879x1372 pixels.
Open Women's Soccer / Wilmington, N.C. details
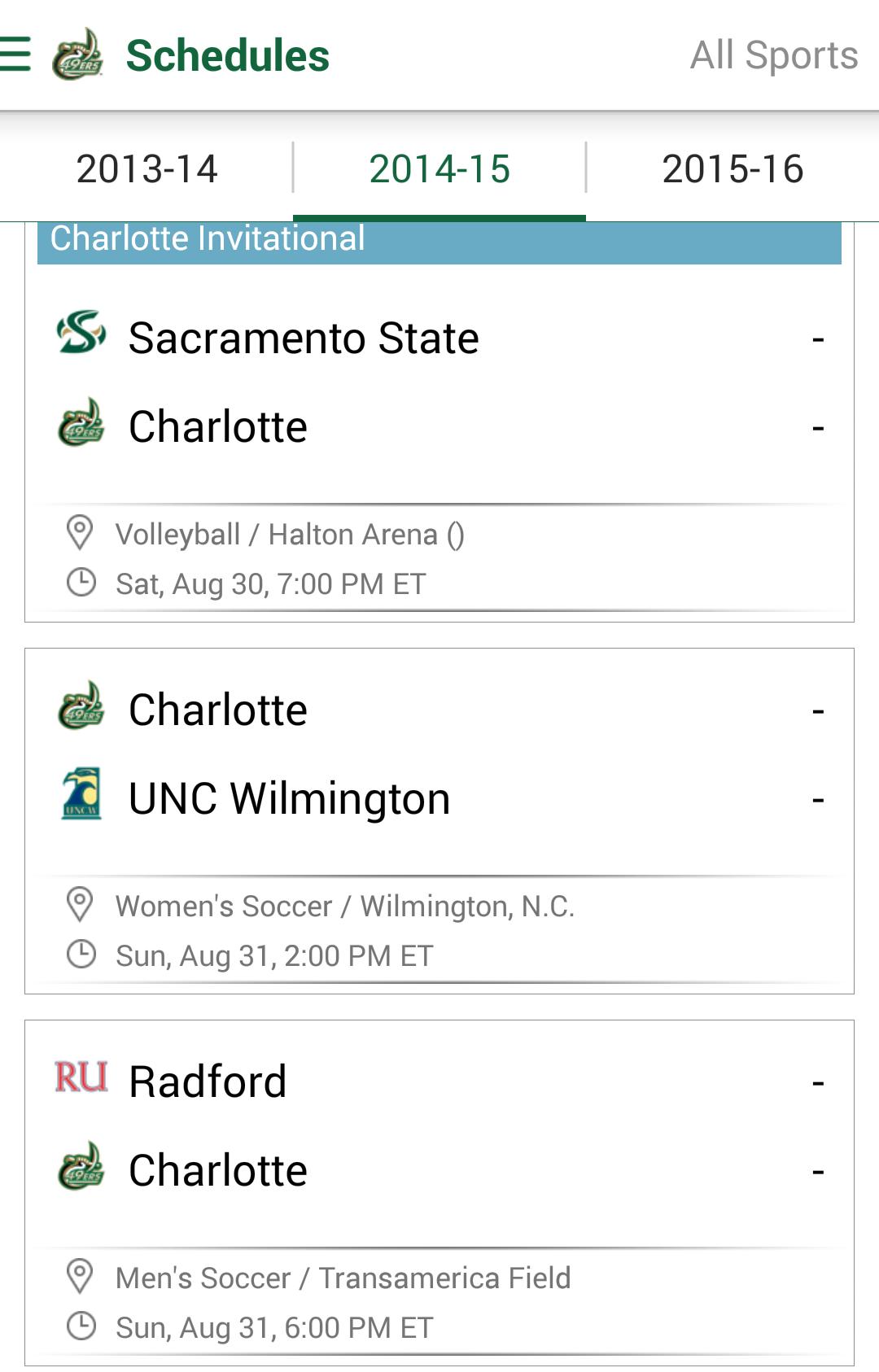coord(345,906)
